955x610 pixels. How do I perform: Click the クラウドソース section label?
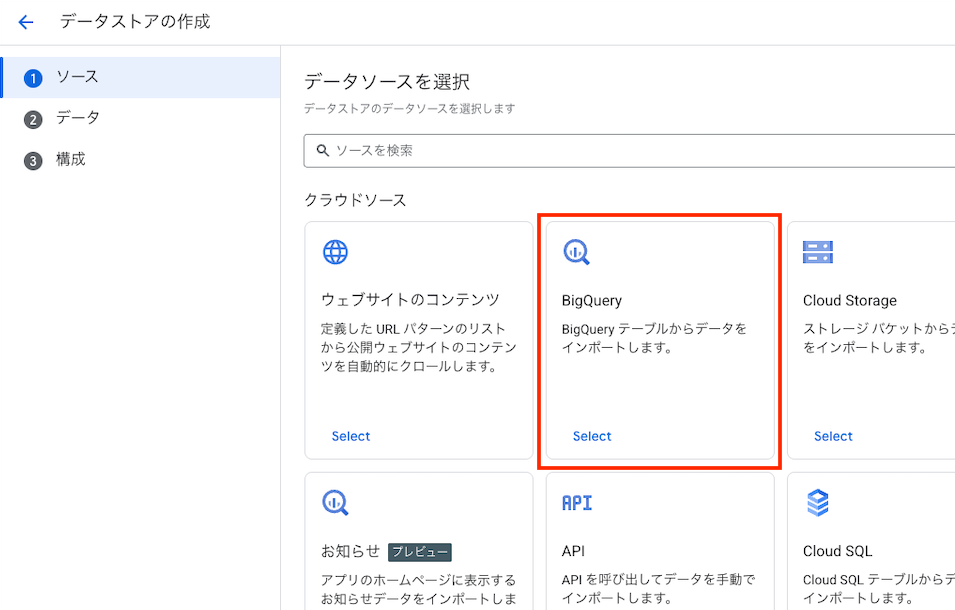(355, 200)
